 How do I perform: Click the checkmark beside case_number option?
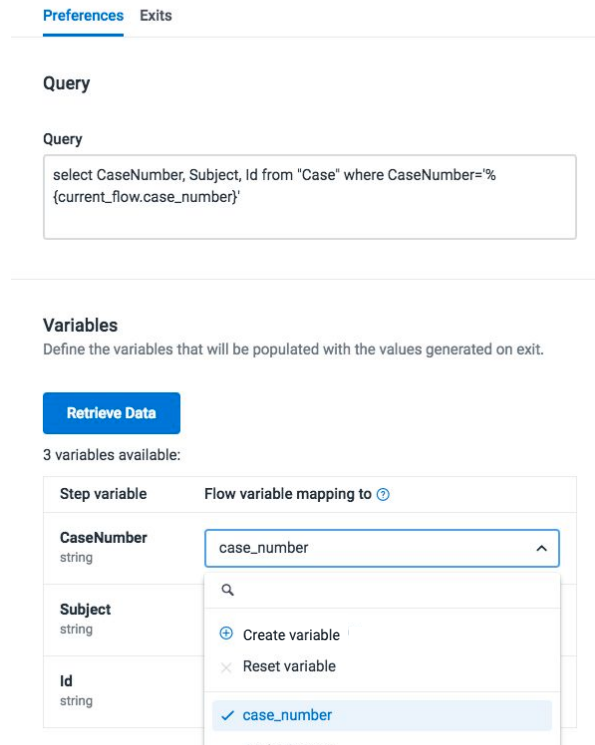228,715
